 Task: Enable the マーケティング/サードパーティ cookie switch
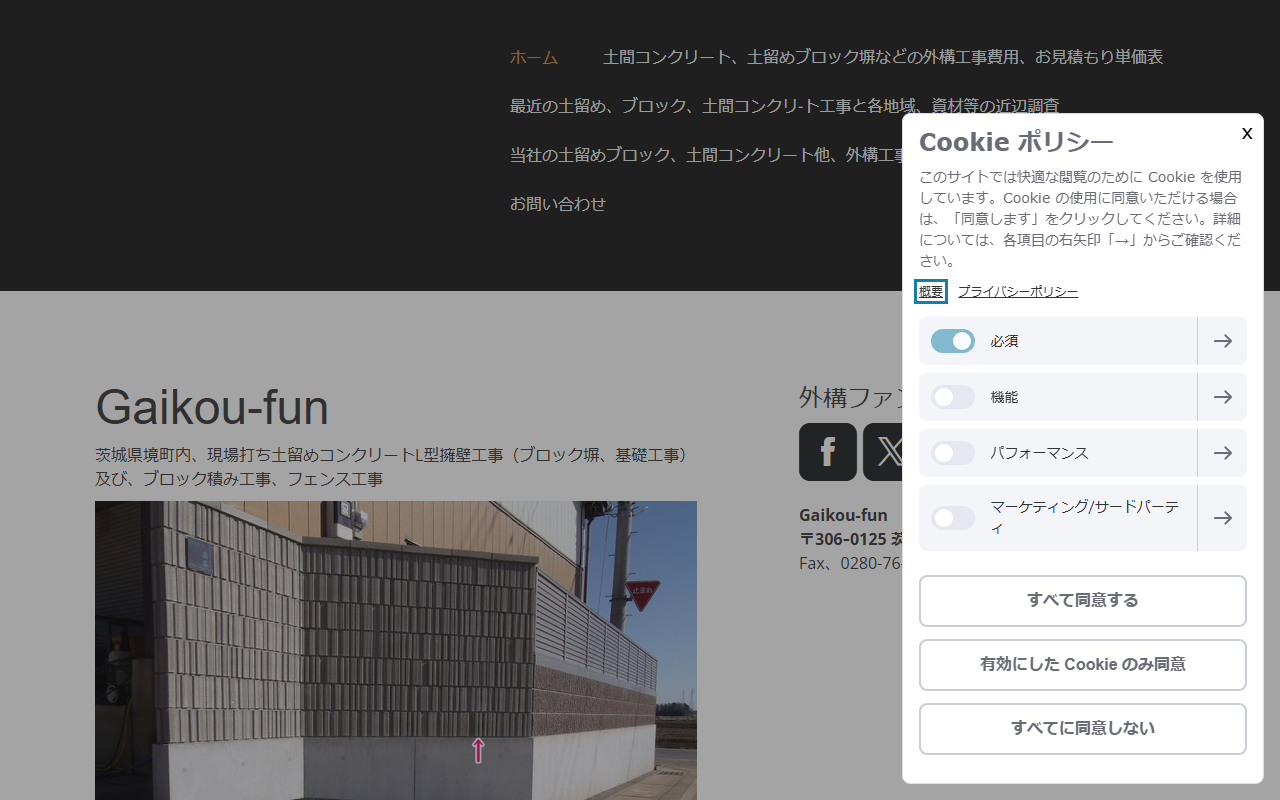click(x=953, y=518)
